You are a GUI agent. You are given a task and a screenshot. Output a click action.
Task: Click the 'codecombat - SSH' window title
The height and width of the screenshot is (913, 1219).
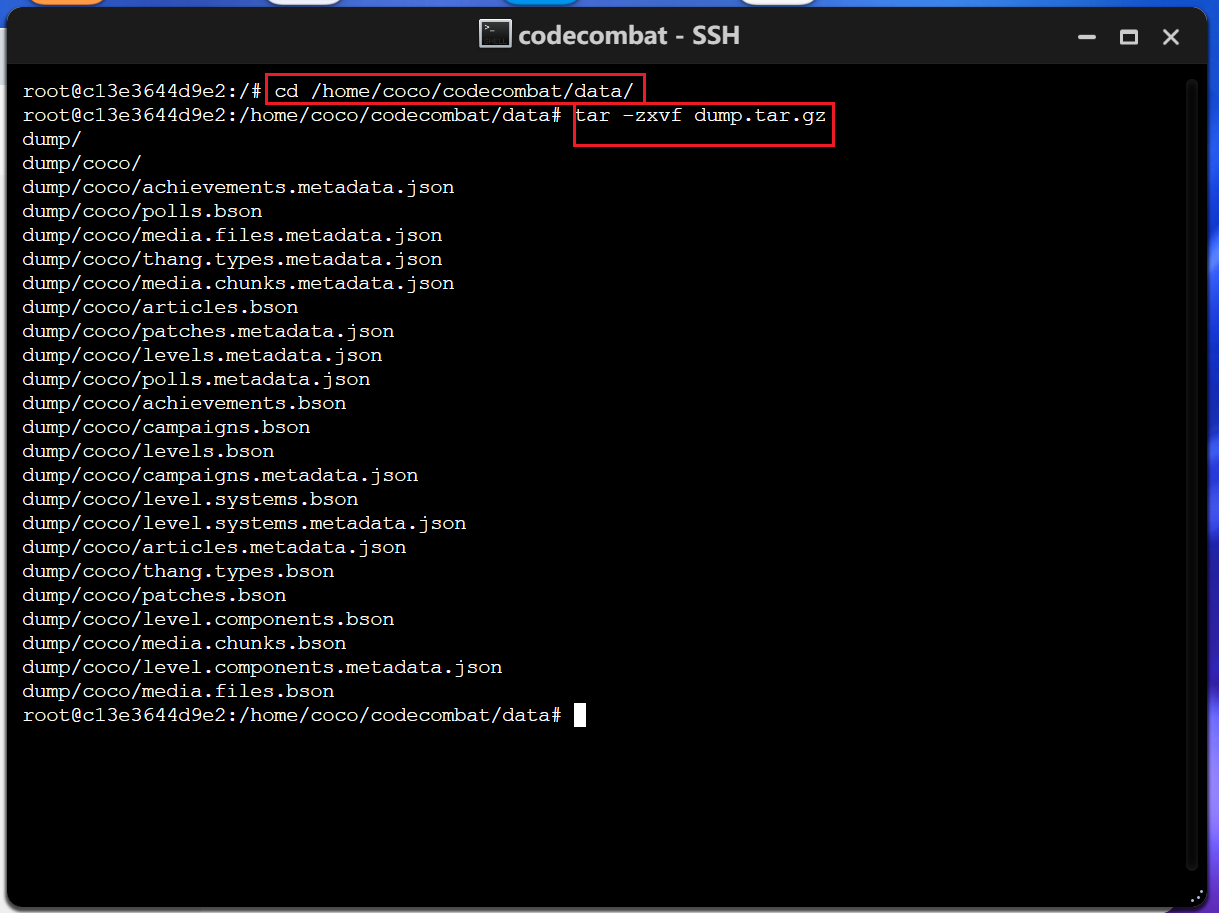629,36
